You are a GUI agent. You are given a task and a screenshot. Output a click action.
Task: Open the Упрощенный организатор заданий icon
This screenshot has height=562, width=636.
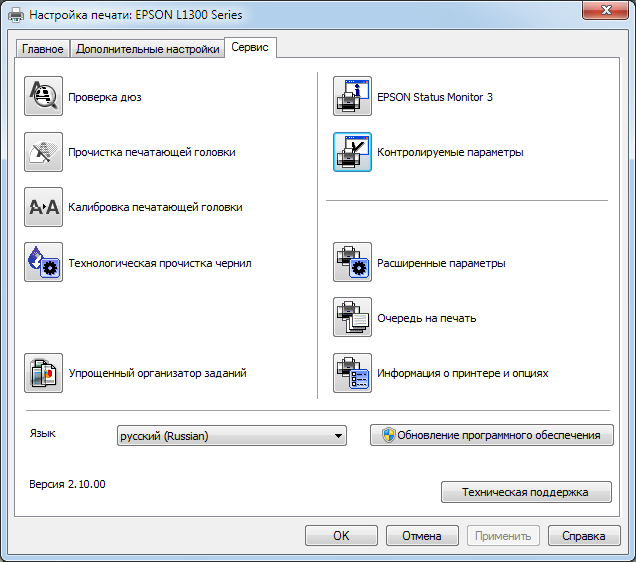[x=43, y=373]
